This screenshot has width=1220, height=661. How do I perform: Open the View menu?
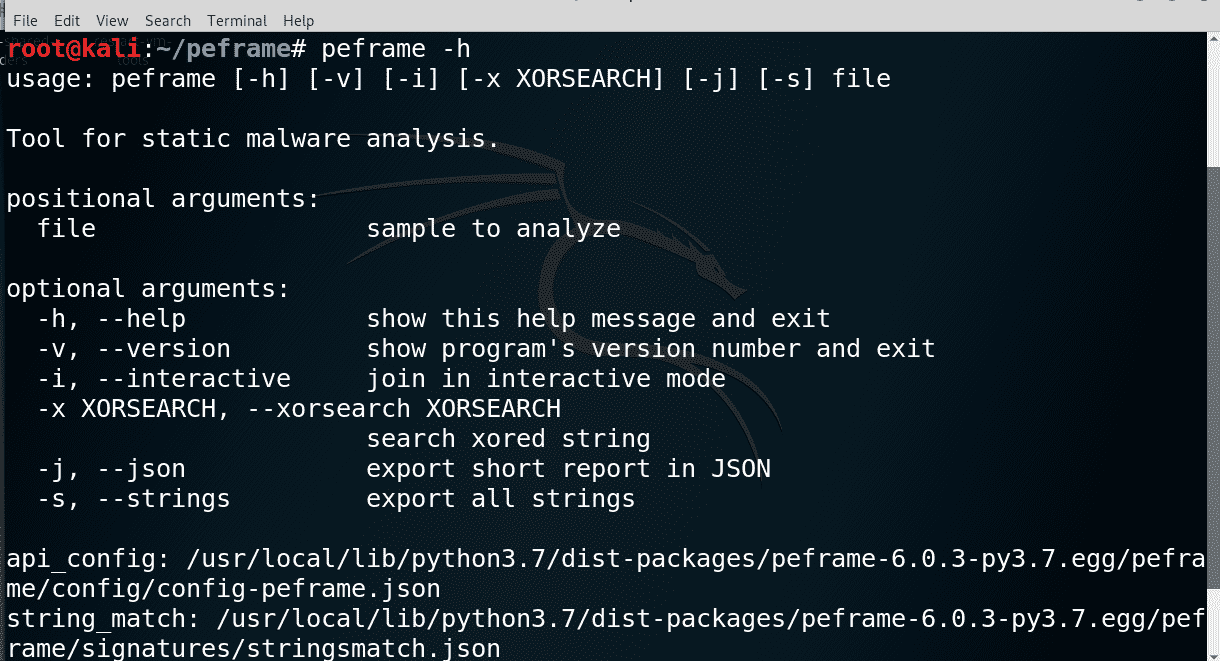click(x=112, y=20)
